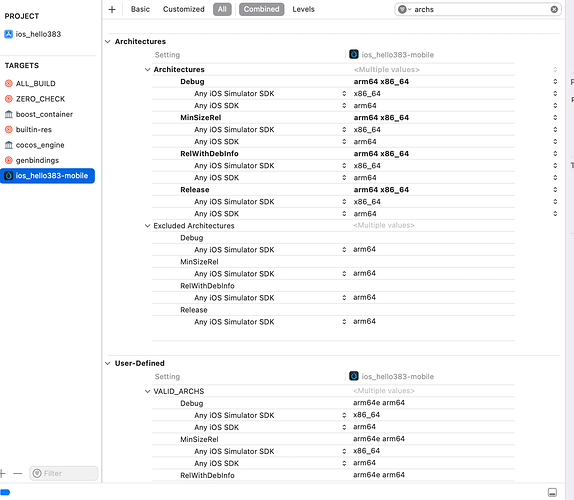Select the Architectures MinSizeRel configuration row
The image size is (574, 500).
[333, 117]
